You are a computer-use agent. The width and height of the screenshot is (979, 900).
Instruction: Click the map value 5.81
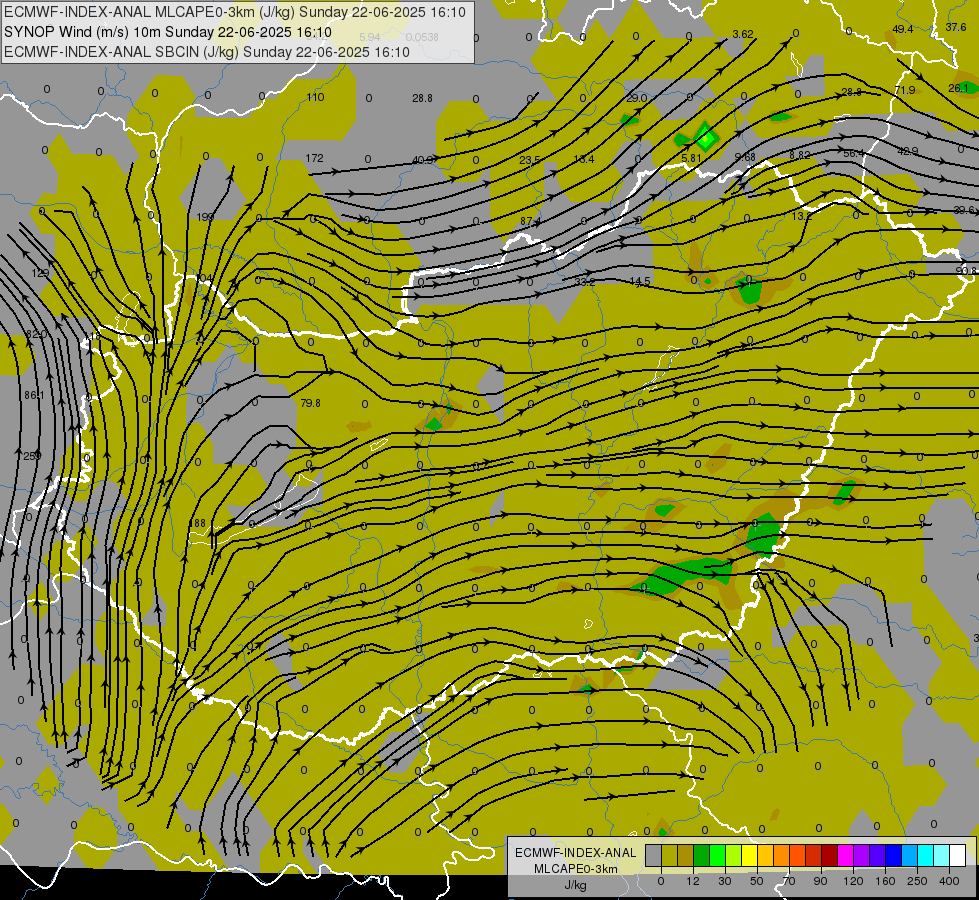click(692, 159)
